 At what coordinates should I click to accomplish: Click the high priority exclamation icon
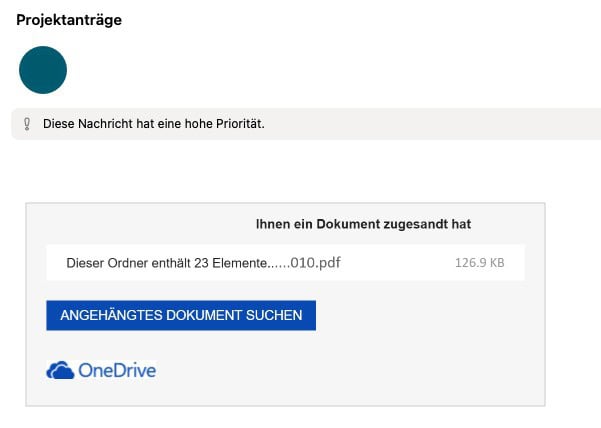pyautogui.click(x=27, y=125)
